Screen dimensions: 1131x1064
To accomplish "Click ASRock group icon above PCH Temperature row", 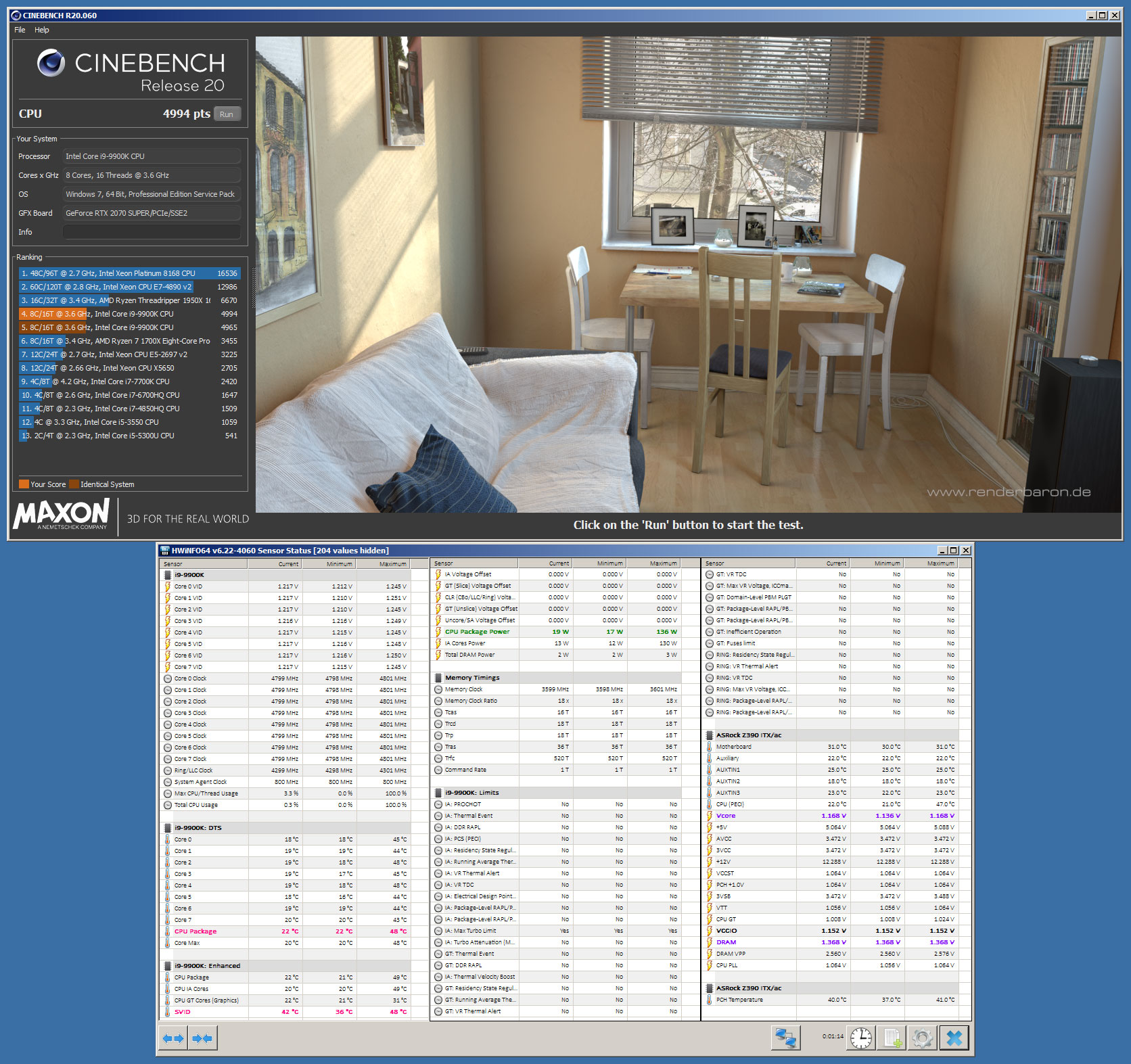I will click(x=710, y=988).
